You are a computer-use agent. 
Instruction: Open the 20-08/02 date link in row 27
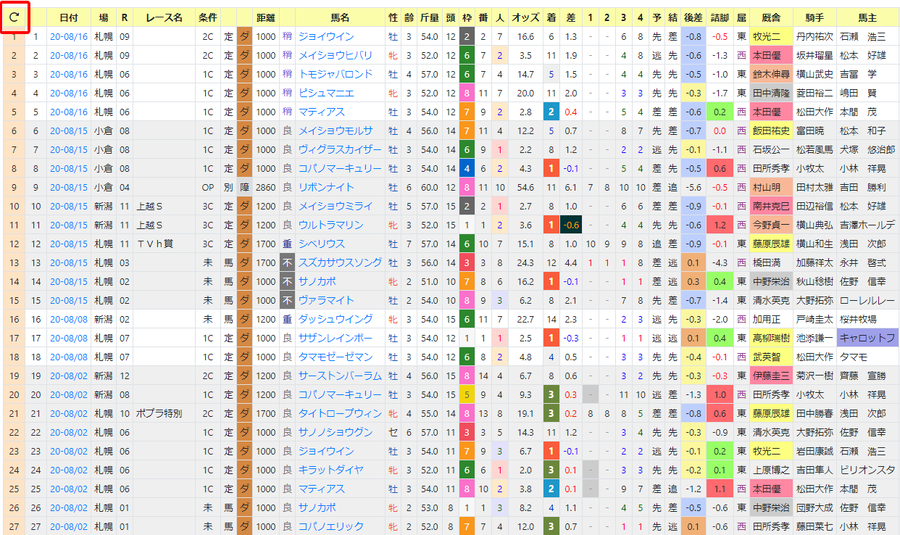[x=69, y=526]
